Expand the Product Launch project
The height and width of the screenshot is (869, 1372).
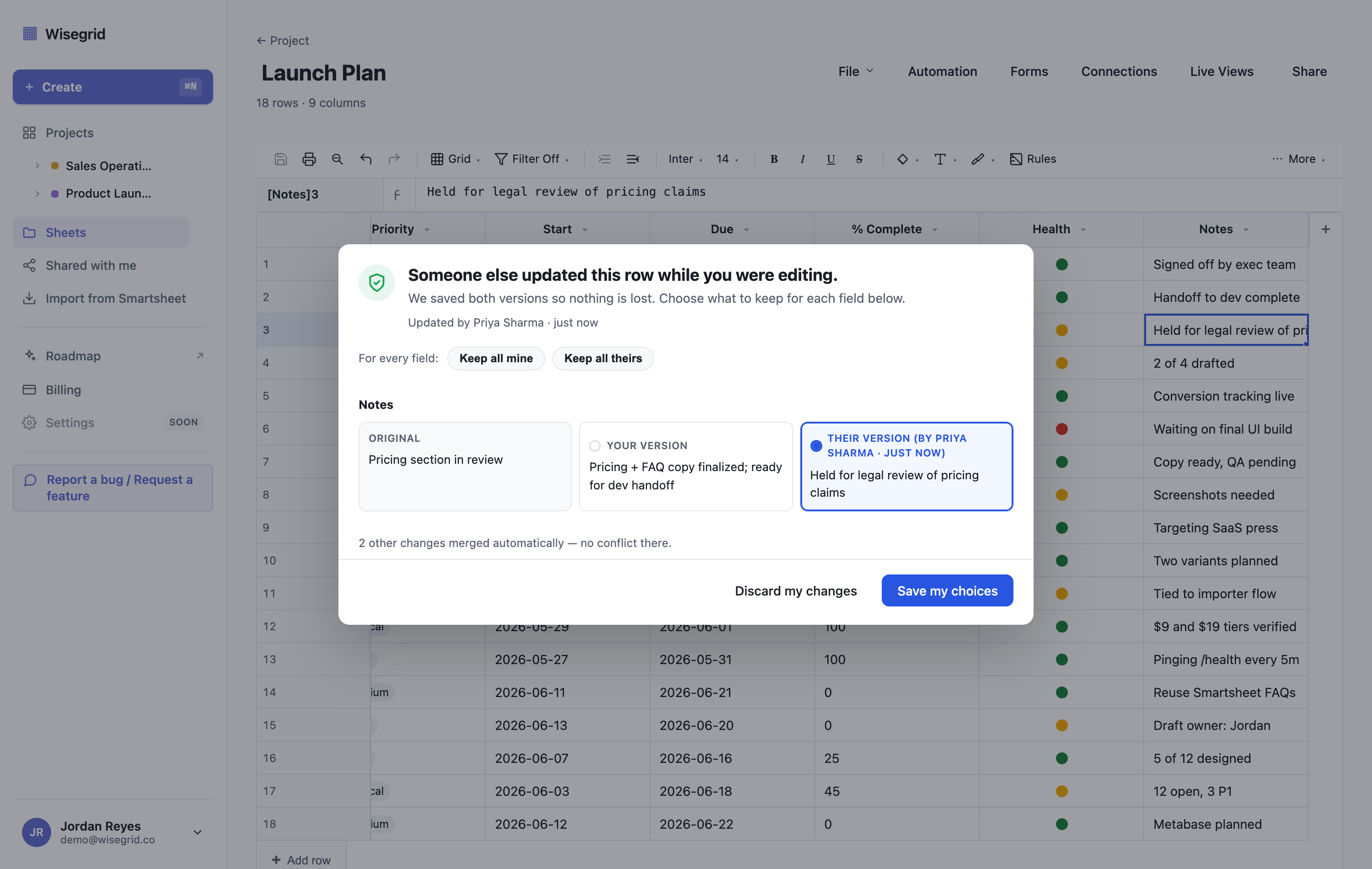pos(37,194)
